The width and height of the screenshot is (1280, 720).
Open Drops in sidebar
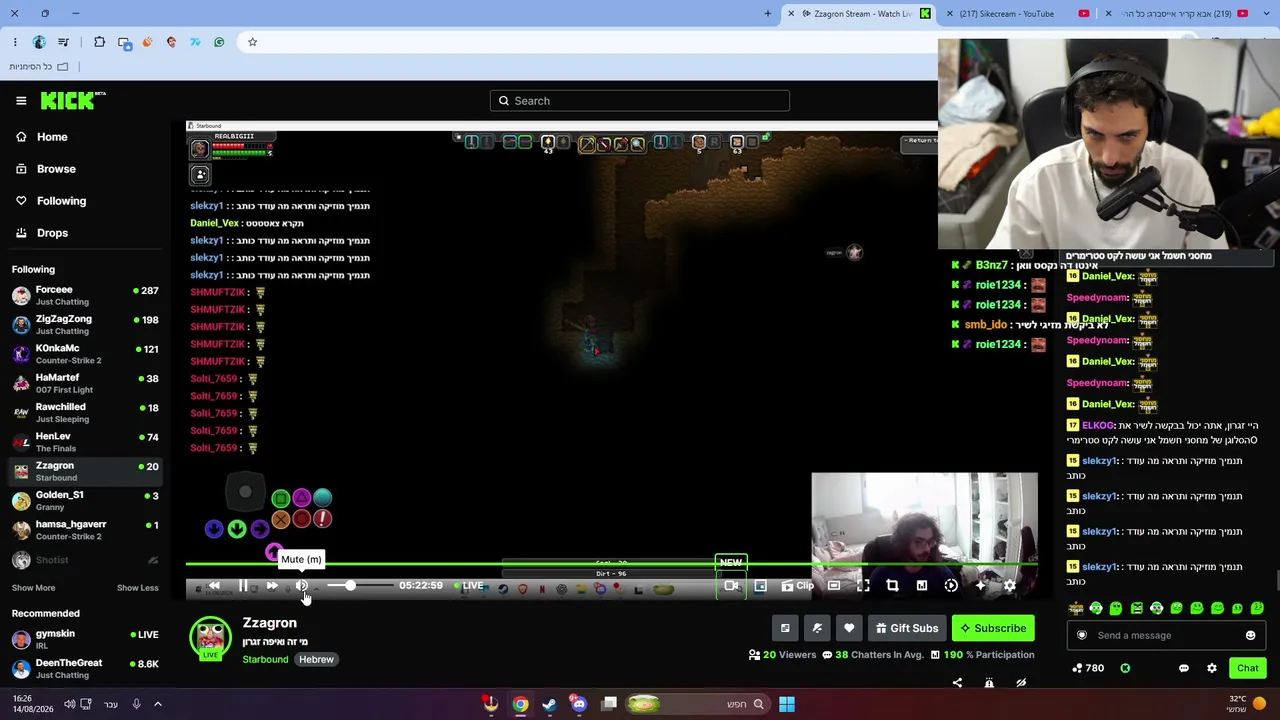[x=85, y=233]
